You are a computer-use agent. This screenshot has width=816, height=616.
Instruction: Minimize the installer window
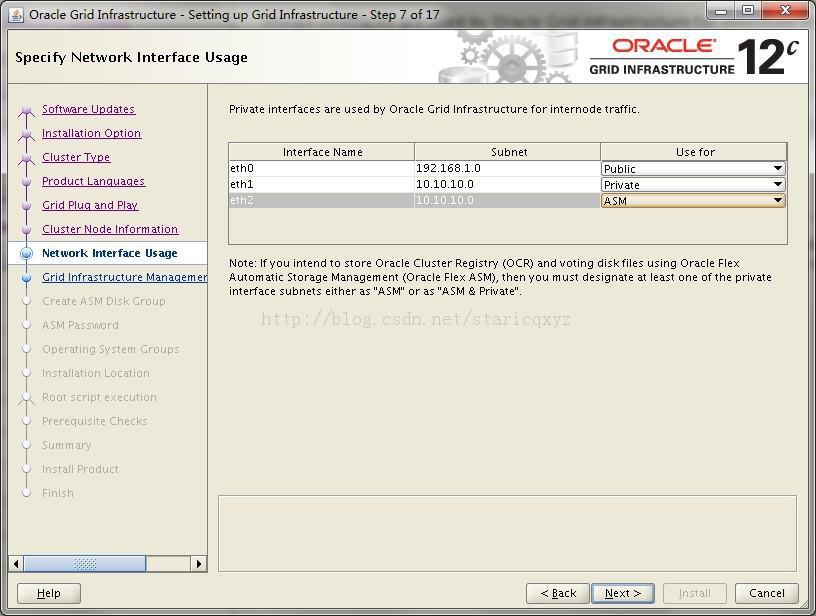722,10
